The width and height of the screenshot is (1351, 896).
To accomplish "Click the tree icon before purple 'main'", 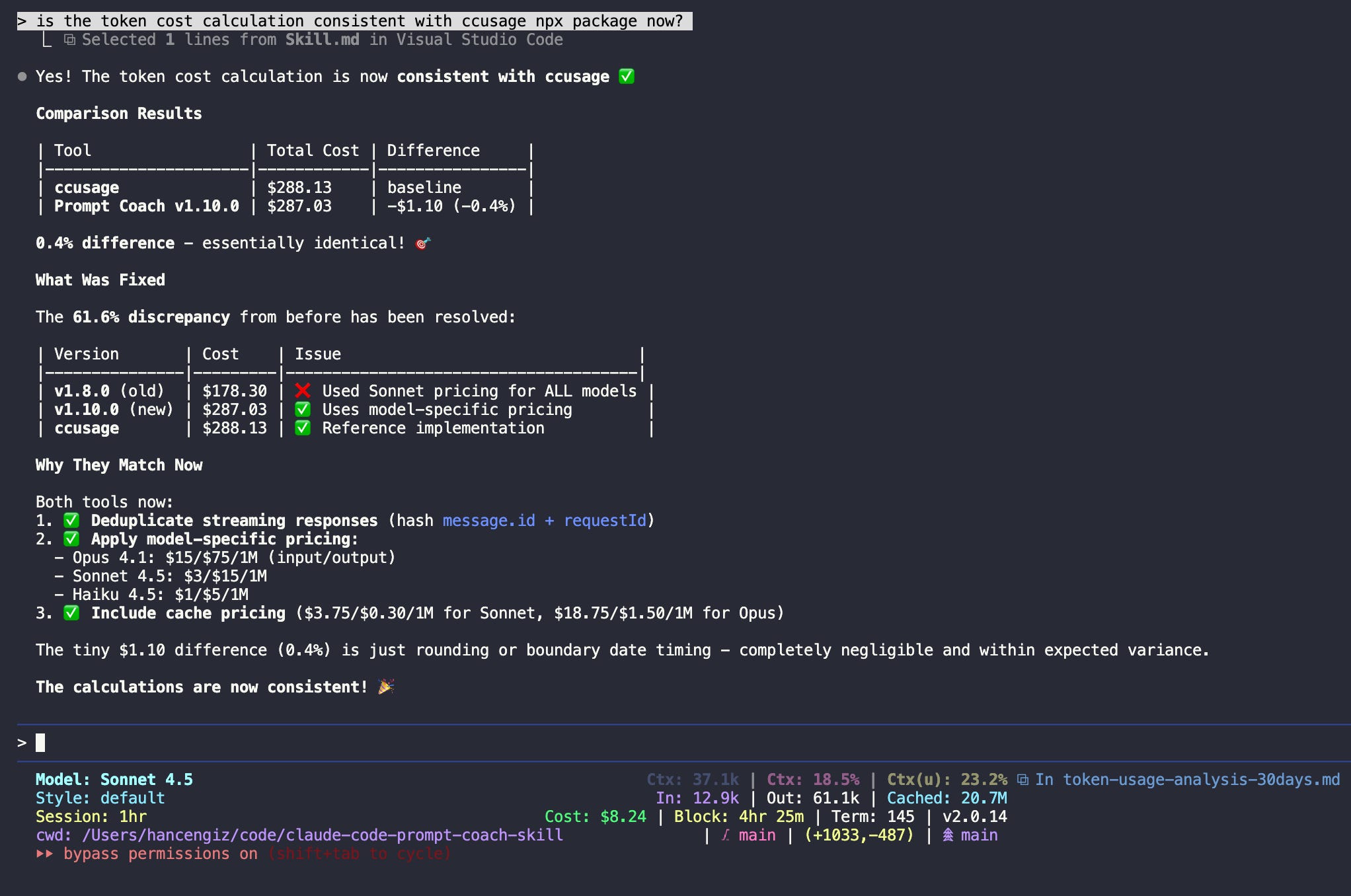I will 948,835.
